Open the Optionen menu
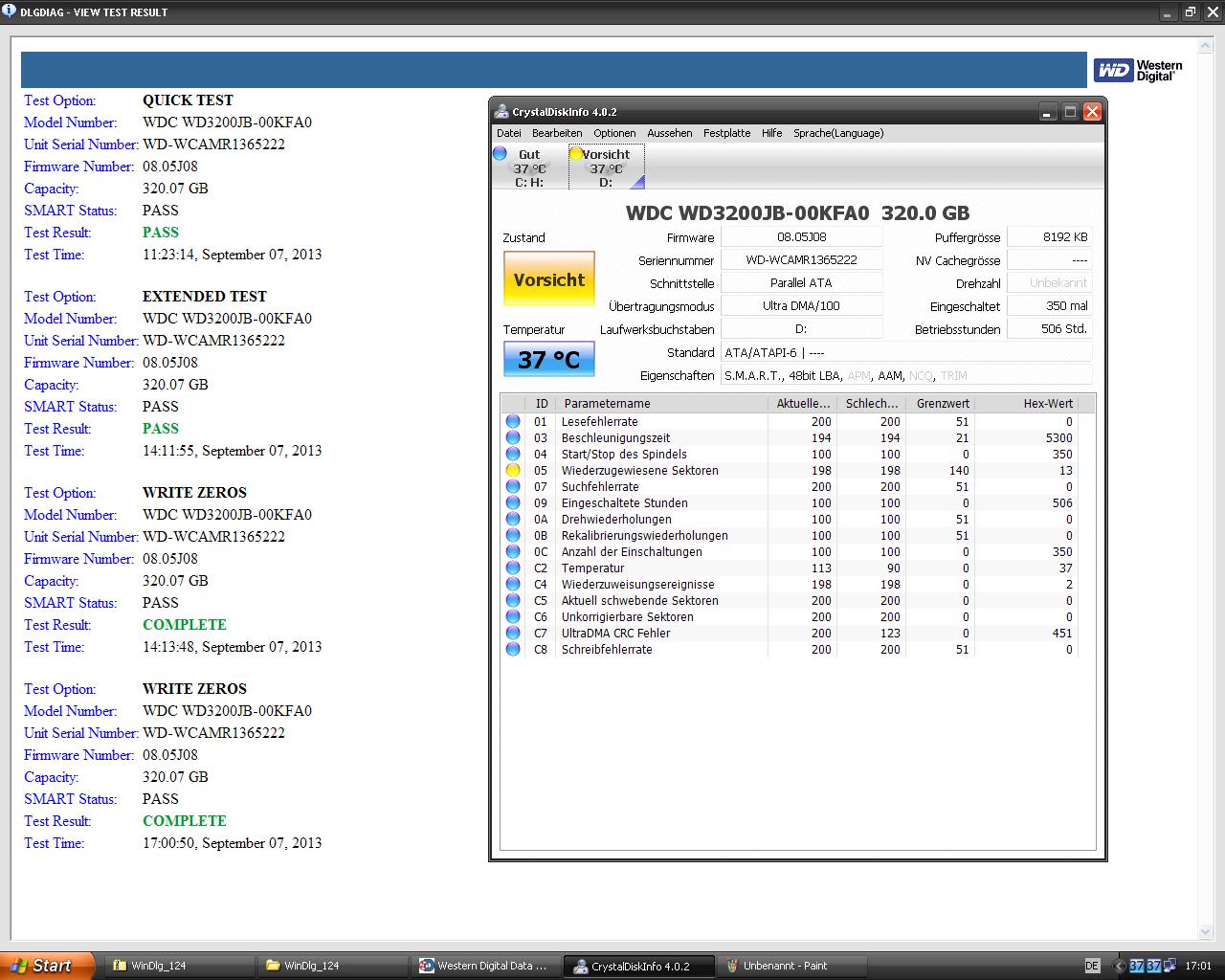 (x=614, y=133)
